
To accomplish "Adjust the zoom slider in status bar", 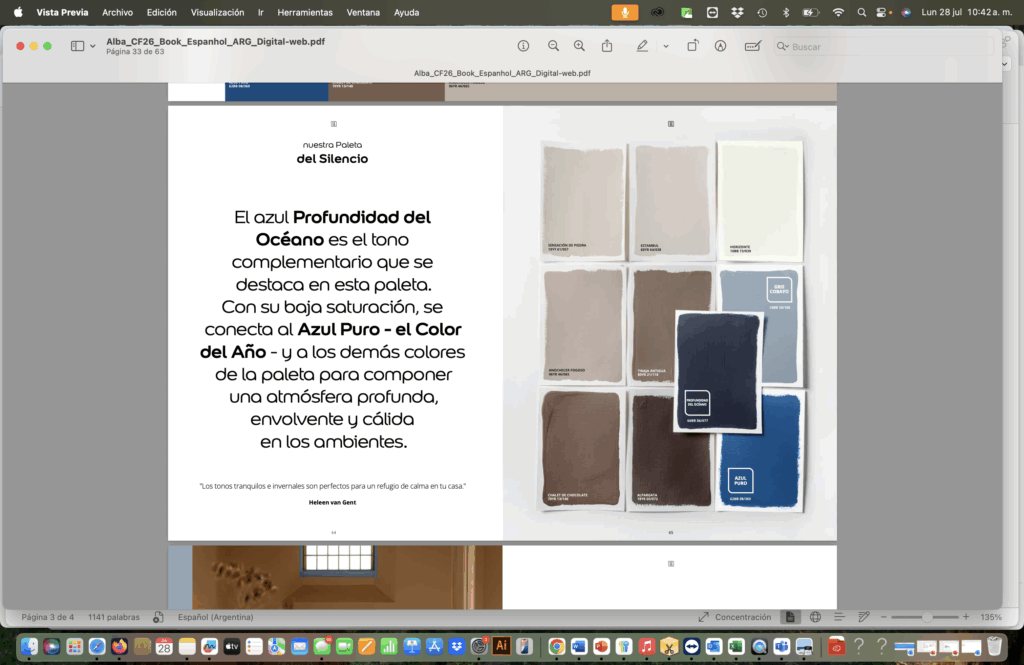I will (x=927, y=617).
